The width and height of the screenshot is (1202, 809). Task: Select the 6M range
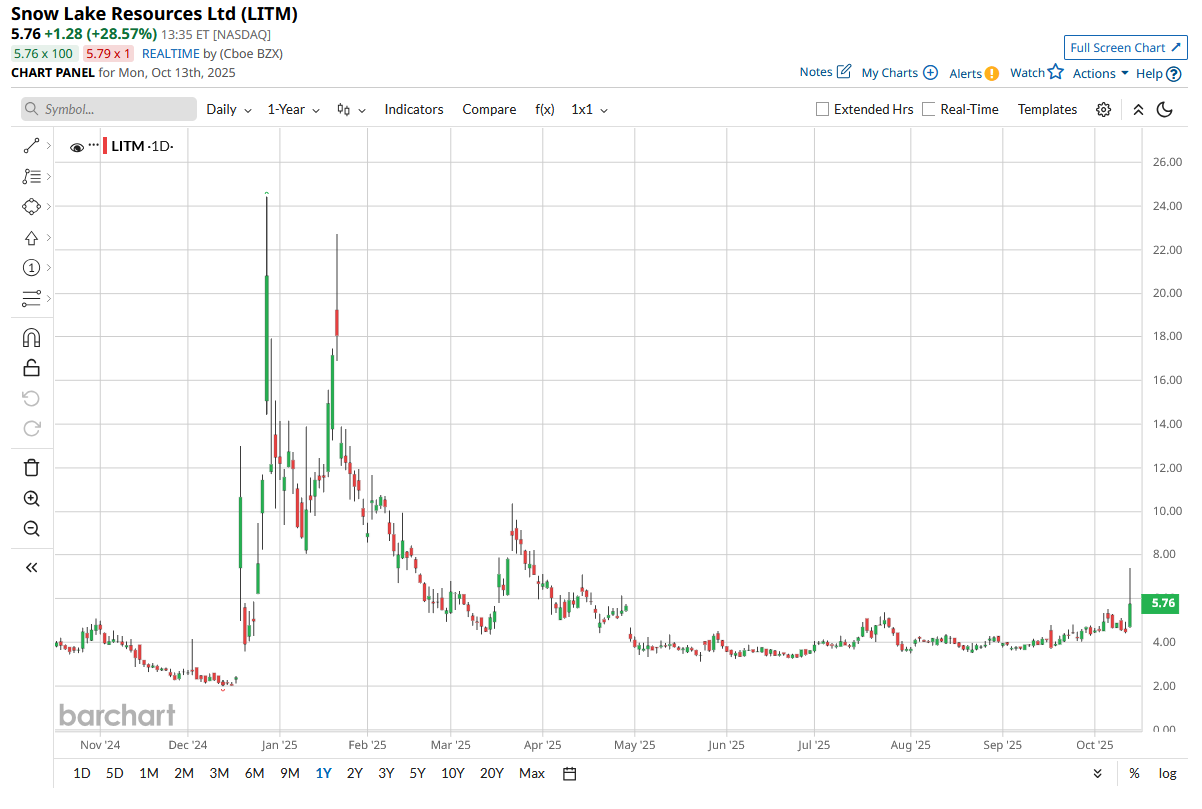pyautogui.click(x=254, y=773)
